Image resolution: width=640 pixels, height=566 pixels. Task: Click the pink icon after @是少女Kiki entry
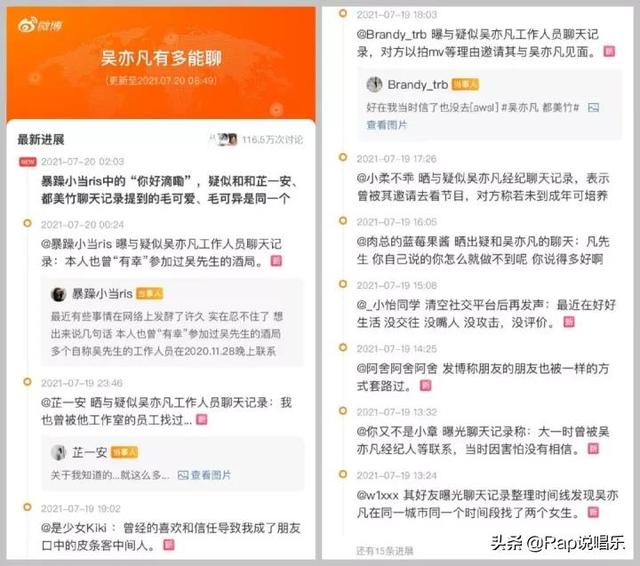[169, 545]
